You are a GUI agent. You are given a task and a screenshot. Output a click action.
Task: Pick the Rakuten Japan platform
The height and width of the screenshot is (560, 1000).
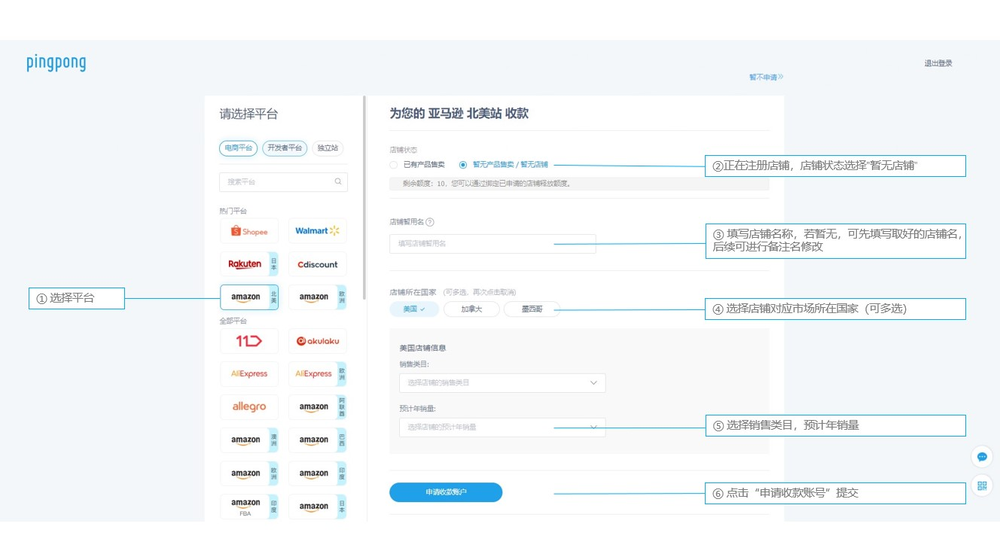[248, 264]
